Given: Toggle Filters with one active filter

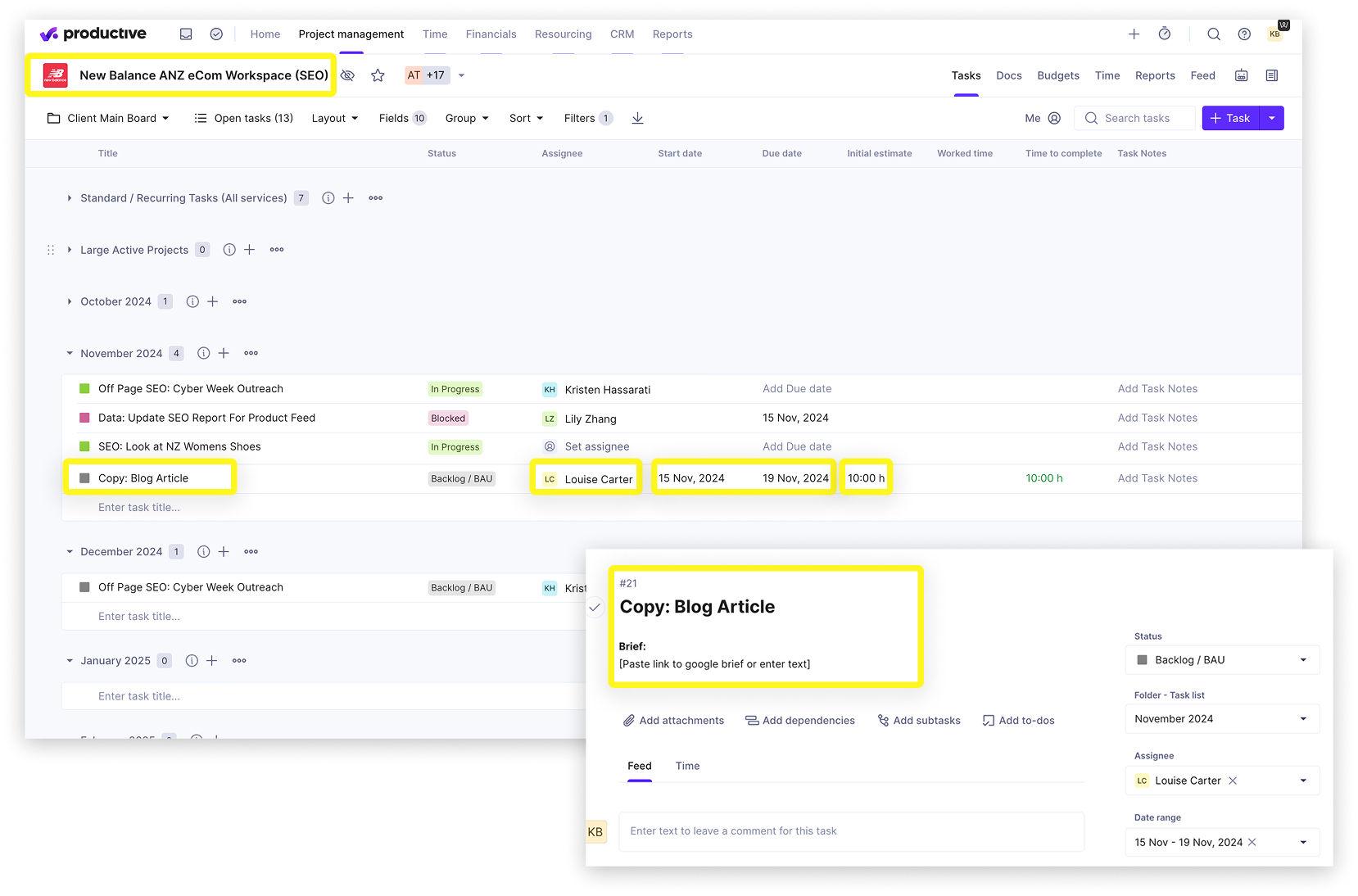Looking at the screenshot, I should [588, 118].
